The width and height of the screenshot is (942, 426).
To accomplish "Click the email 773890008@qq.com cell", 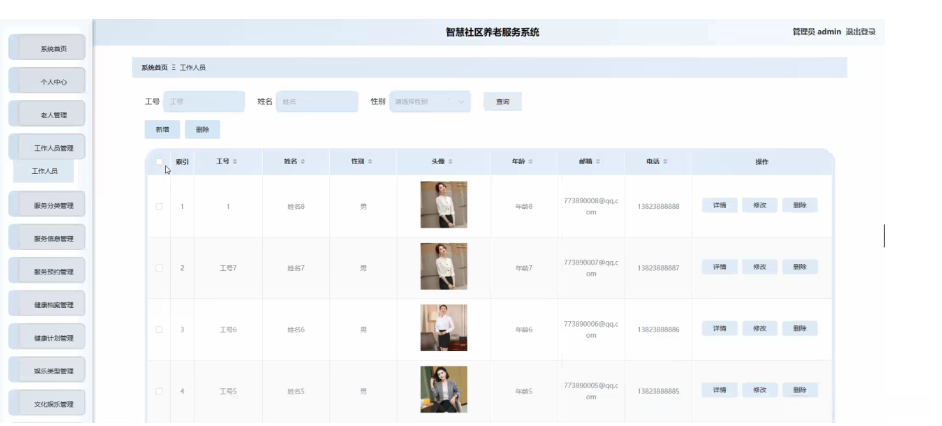I will (591, 206).
